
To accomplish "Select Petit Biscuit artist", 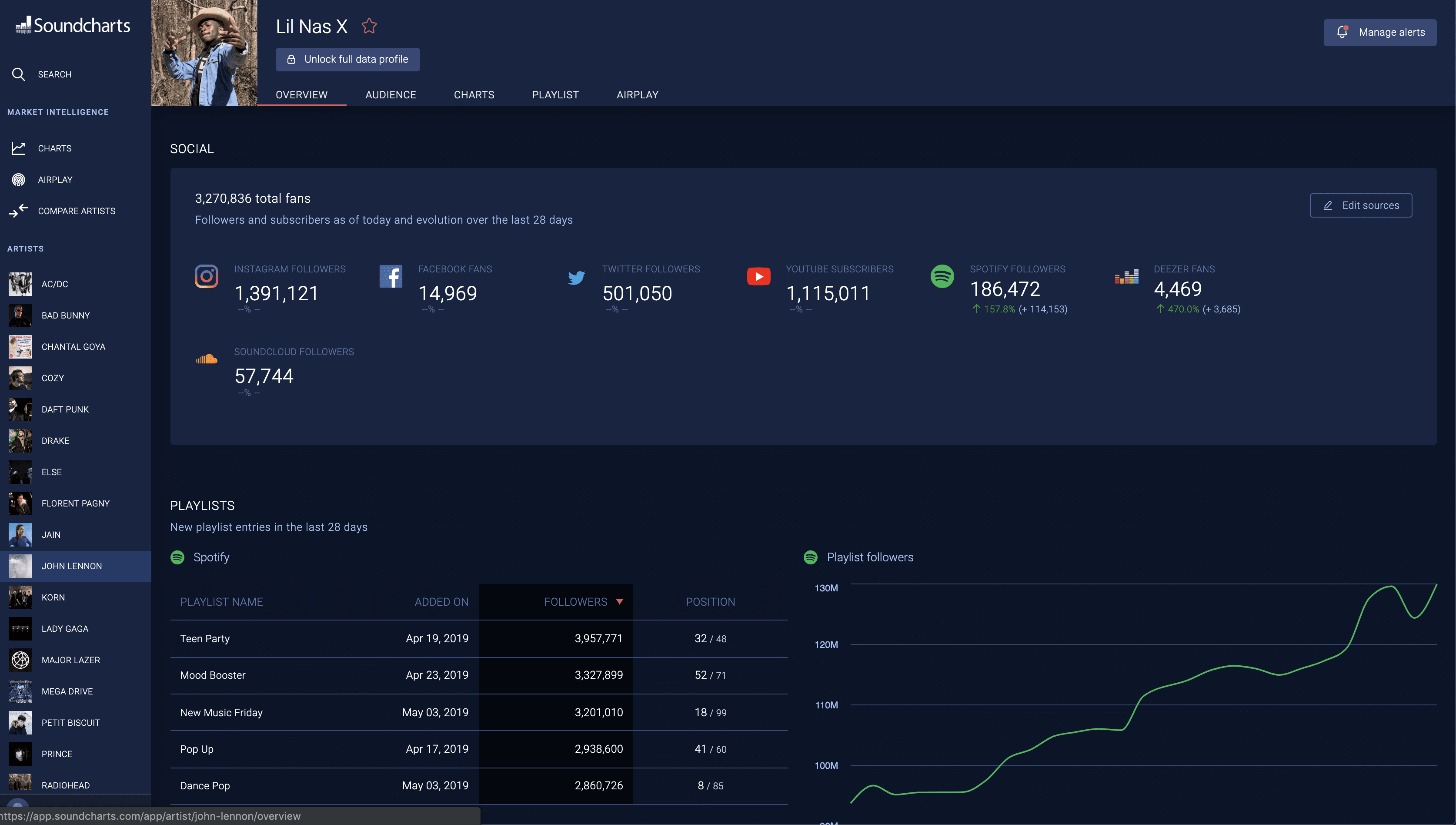I will [x=75, y=723].
